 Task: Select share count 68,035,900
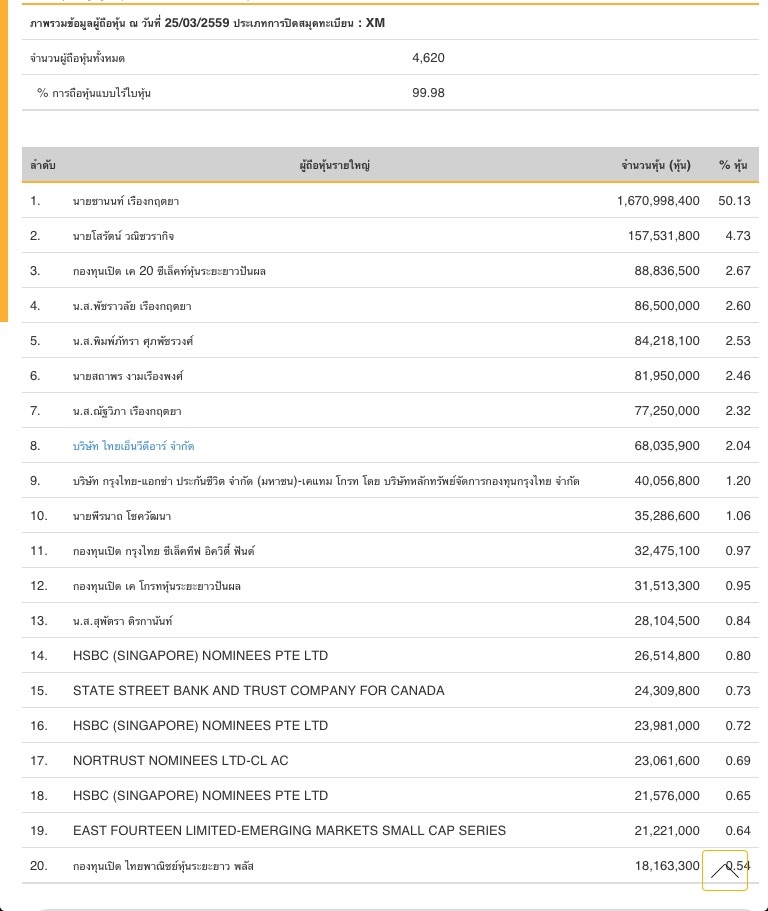coord(667,446)
